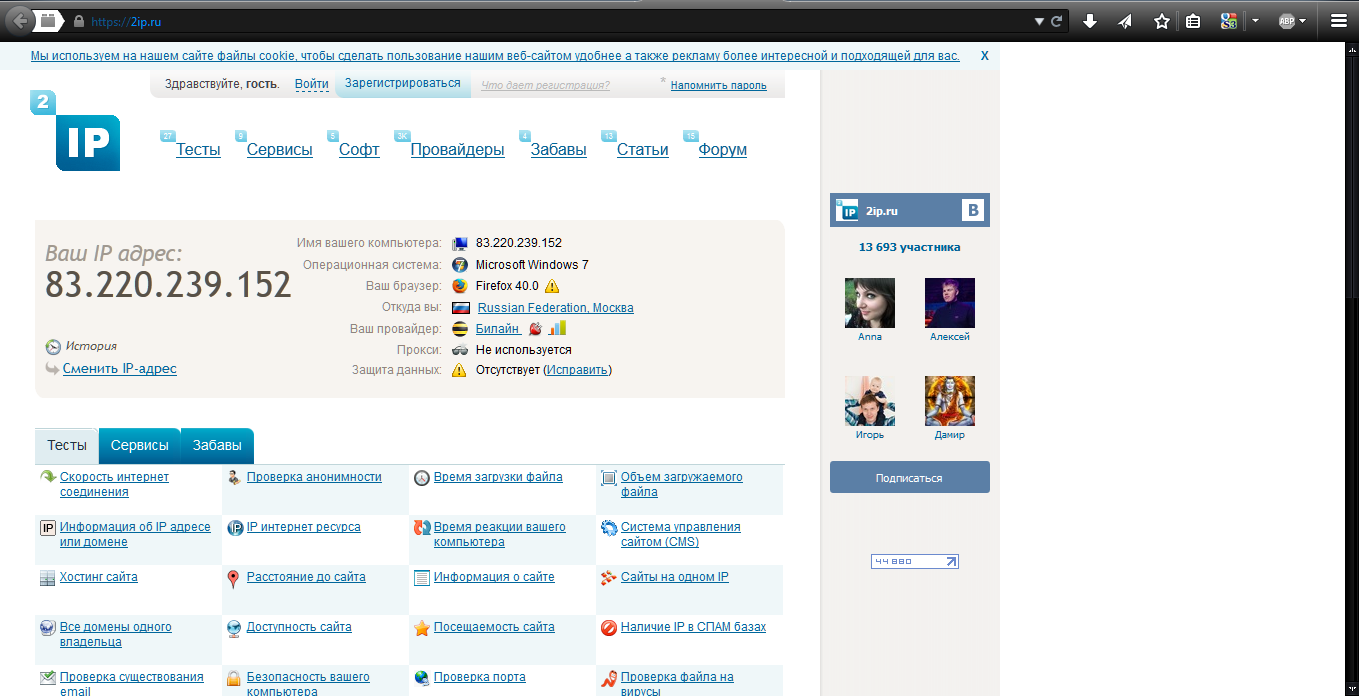Click the colored bar chart icon beside Билайн
The image size is (1359, 696).
pyautogui.click(x=557, y=327)
